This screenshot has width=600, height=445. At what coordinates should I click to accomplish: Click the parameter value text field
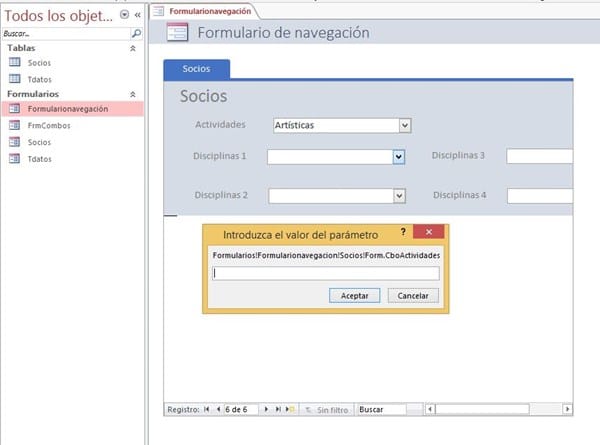[326, 273]
